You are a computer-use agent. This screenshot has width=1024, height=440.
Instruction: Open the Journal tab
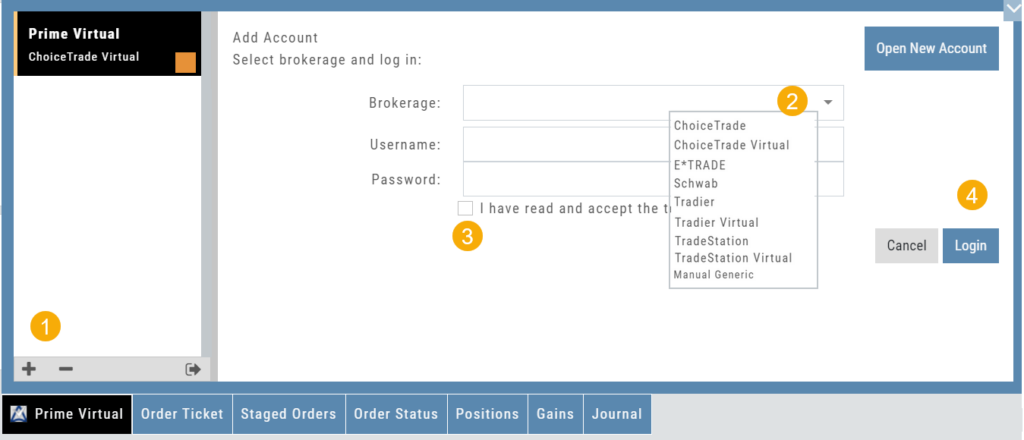click(x=617, y=414)
